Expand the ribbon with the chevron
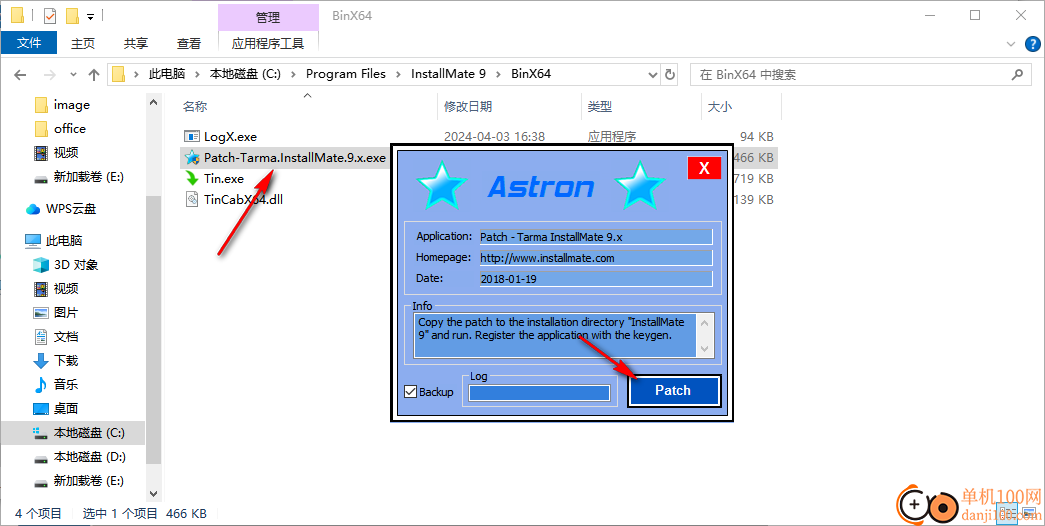 coord(1010,44)
